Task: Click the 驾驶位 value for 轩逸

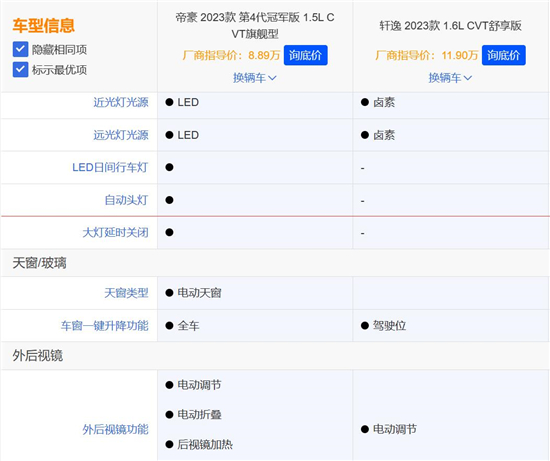Action: pyautogui.click(x=389, y=326)
